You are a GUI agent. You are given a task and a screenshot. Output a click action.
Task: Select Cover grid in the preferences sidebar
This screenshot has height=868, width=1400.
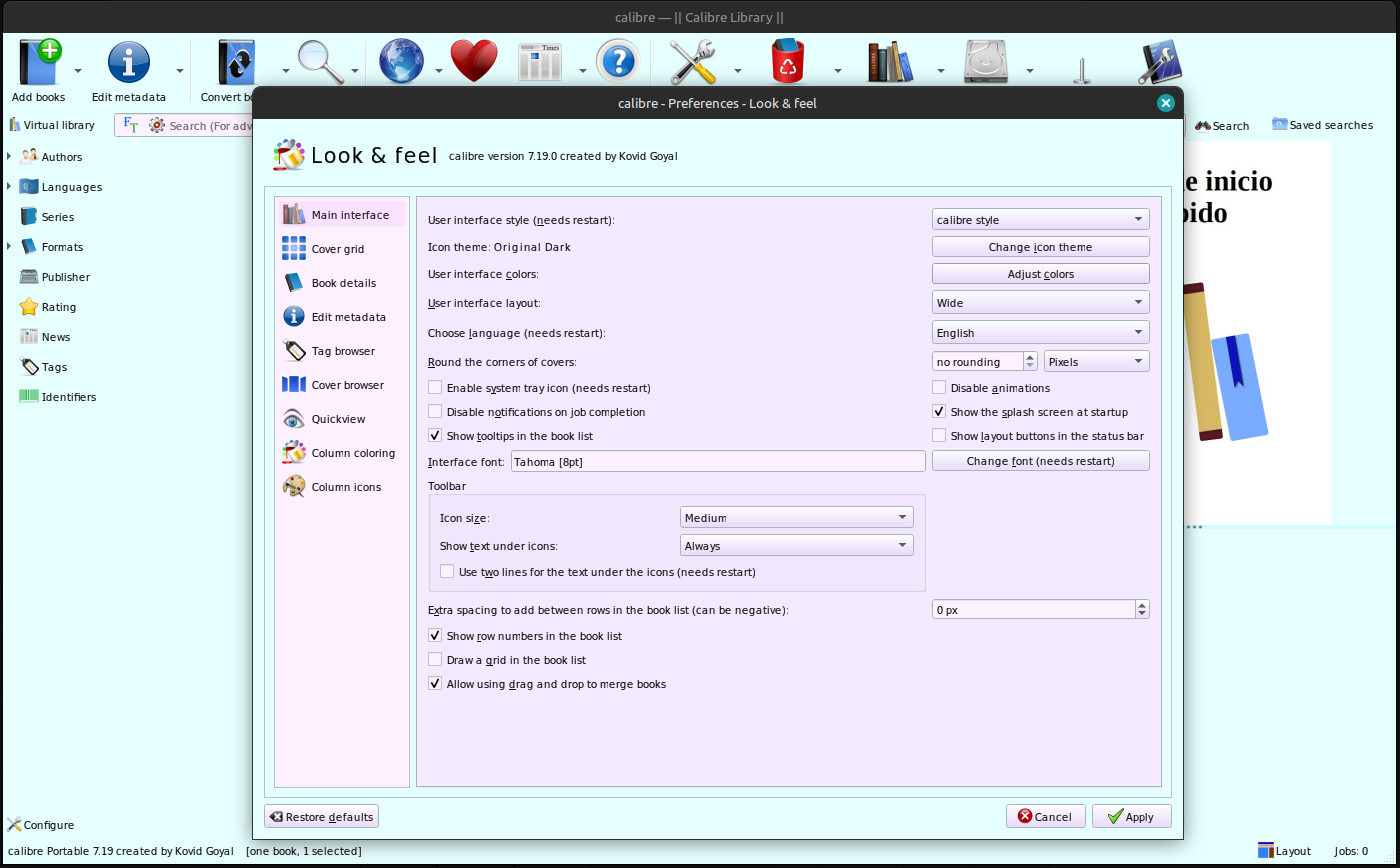tap(340, 249)
